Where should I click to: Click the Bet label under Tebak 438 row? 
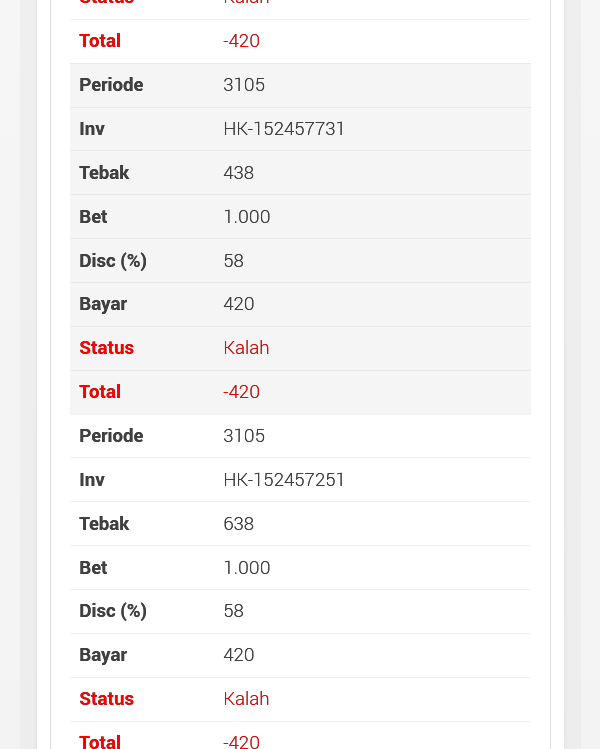pyautogui.click(x=93, y=217)
